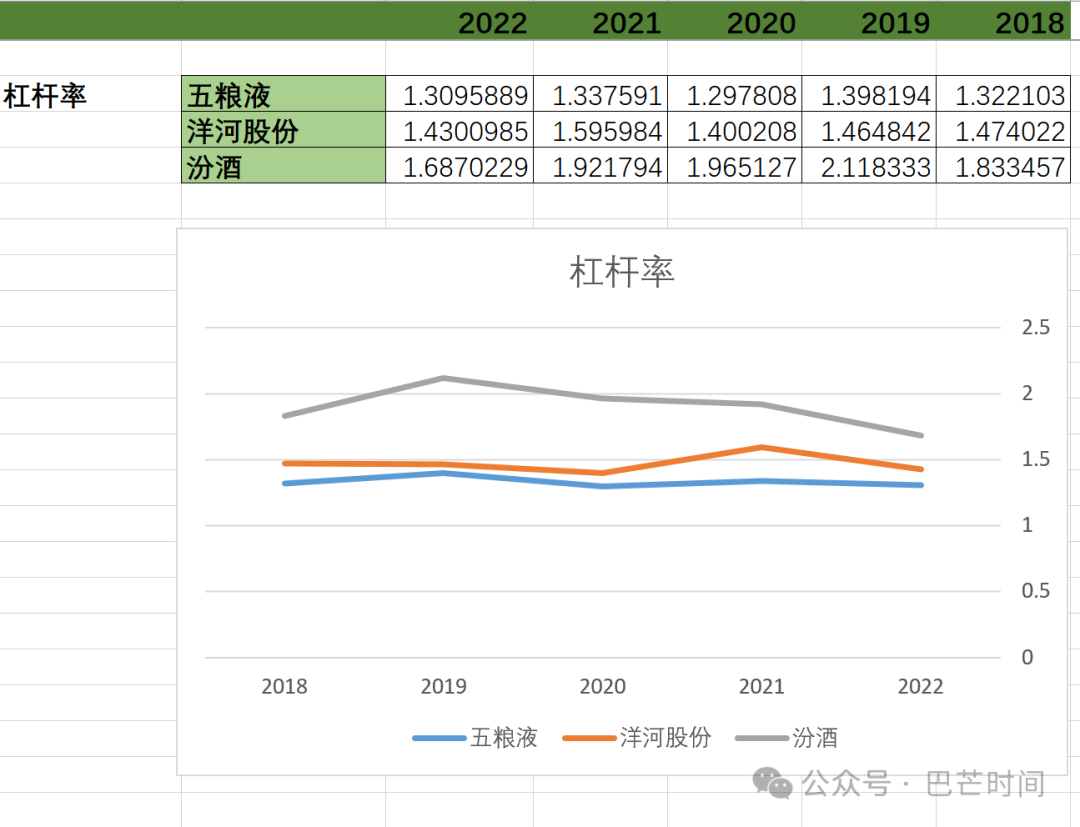Click cell value 1.398194
The width and height of the screenshot is (1080, 827).
[869, 95]
